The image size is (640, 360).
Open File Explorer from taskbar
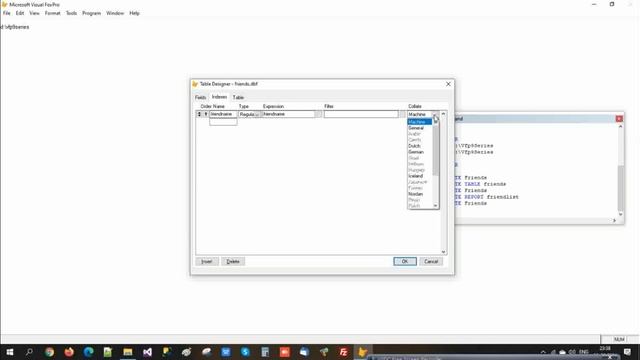click(128, 352)
